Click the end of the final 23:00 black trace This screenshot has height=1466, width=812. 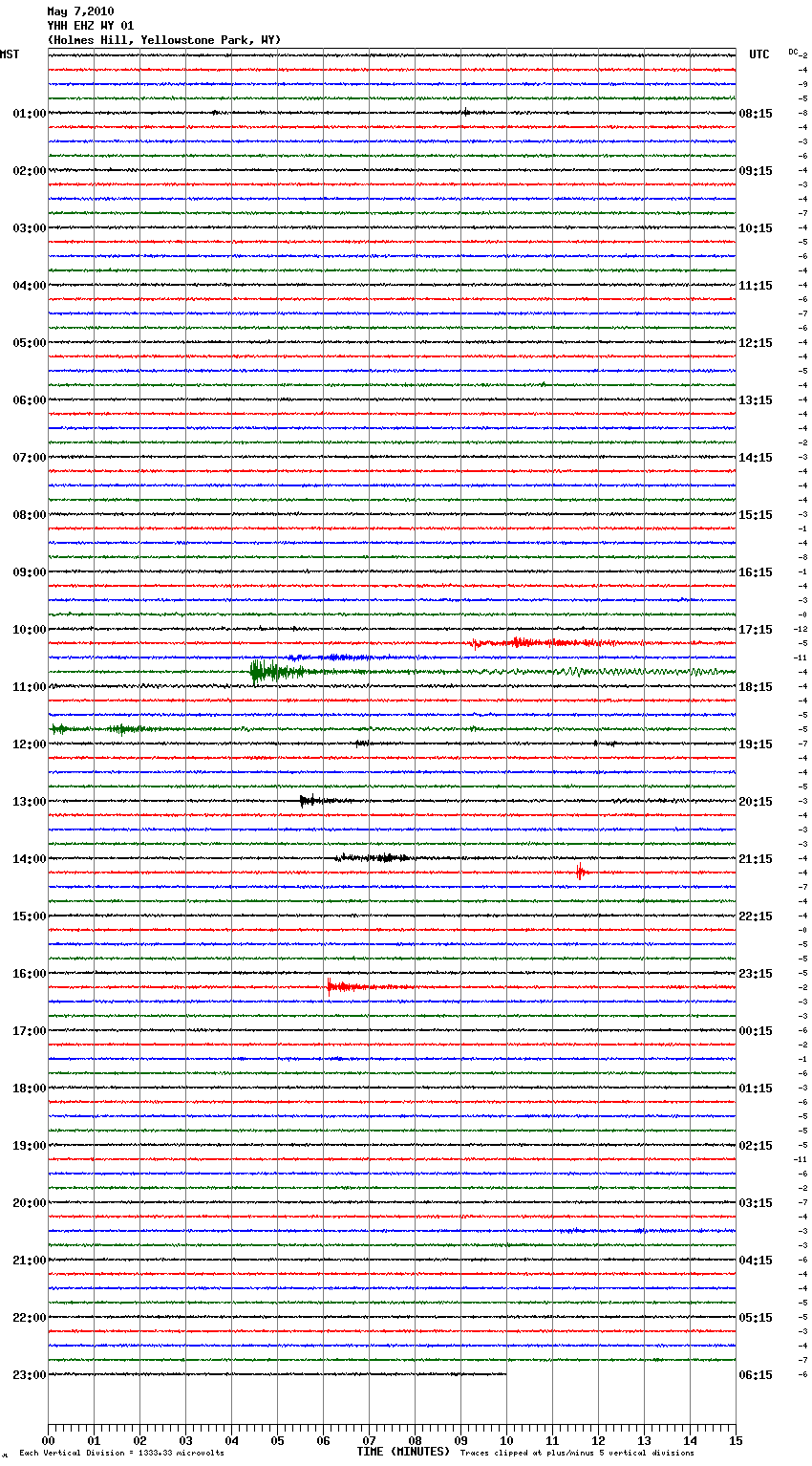504,1374
